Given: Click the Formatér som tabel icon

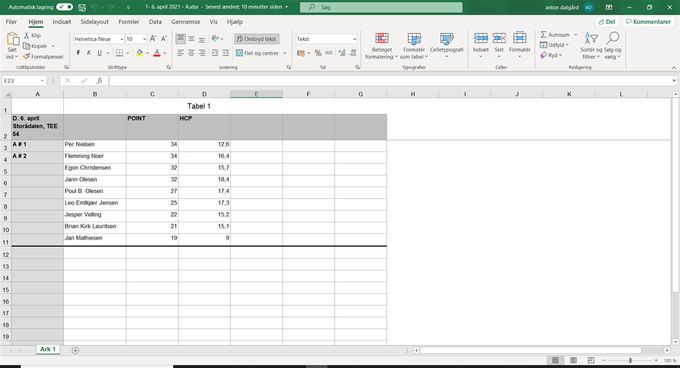Looking at the screenshot, I should coord(414,38).
